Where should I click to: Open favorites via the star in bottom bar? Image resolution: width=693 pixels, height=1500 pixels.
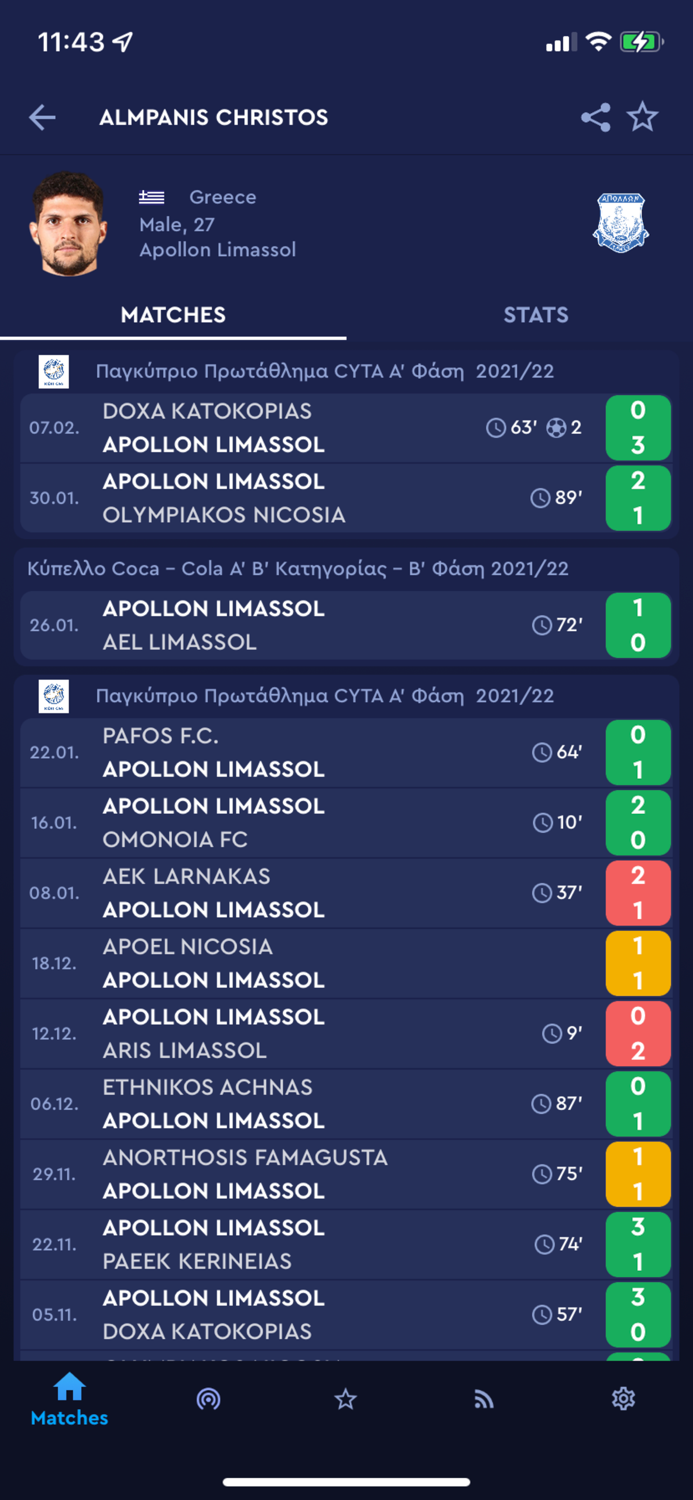[345, 1399]
